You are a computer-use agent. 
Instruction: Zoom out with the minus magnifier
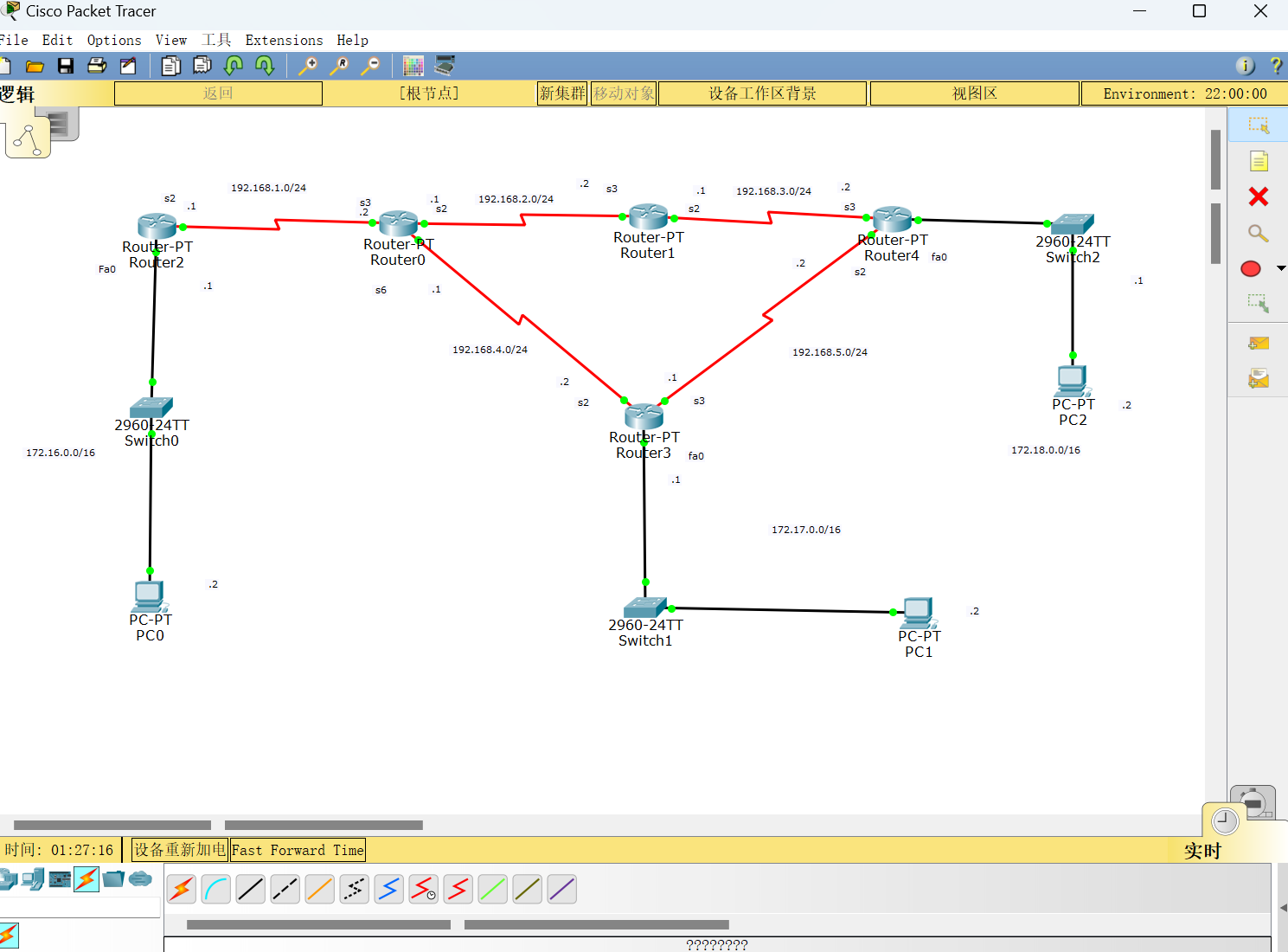[370, 66]
